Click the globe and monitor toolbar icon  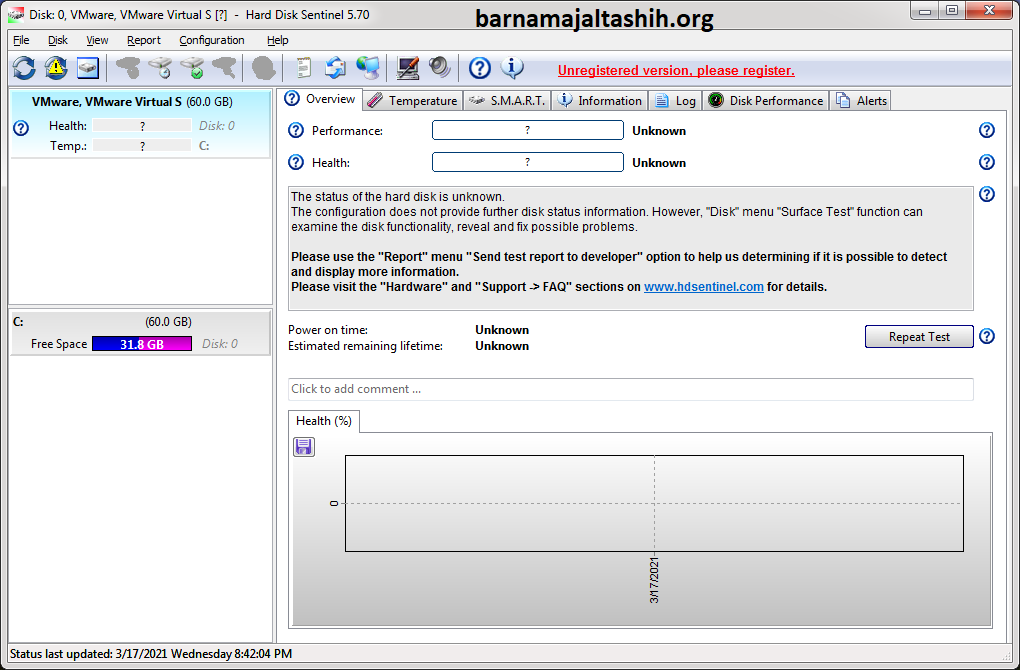(x=368, y=68)
